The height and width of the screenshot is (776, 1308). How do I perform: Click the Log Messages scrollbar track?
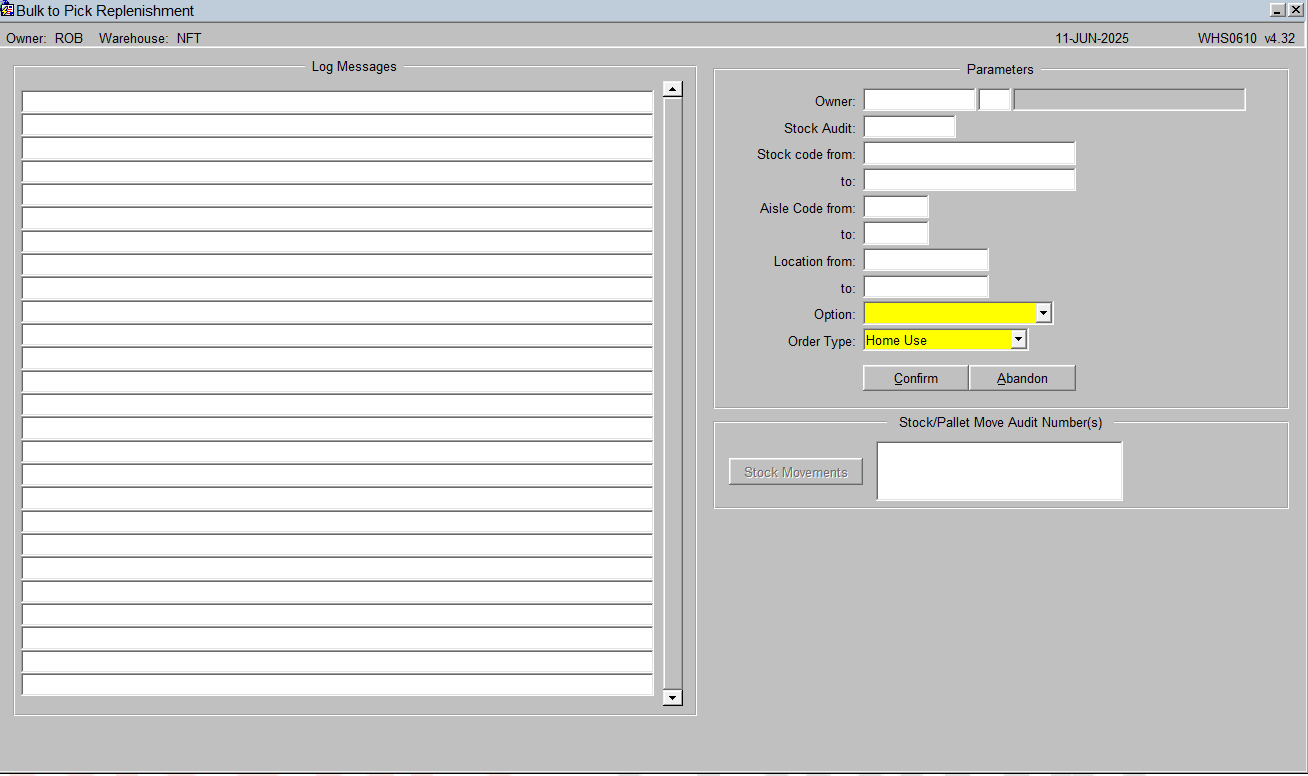point(673,393)
